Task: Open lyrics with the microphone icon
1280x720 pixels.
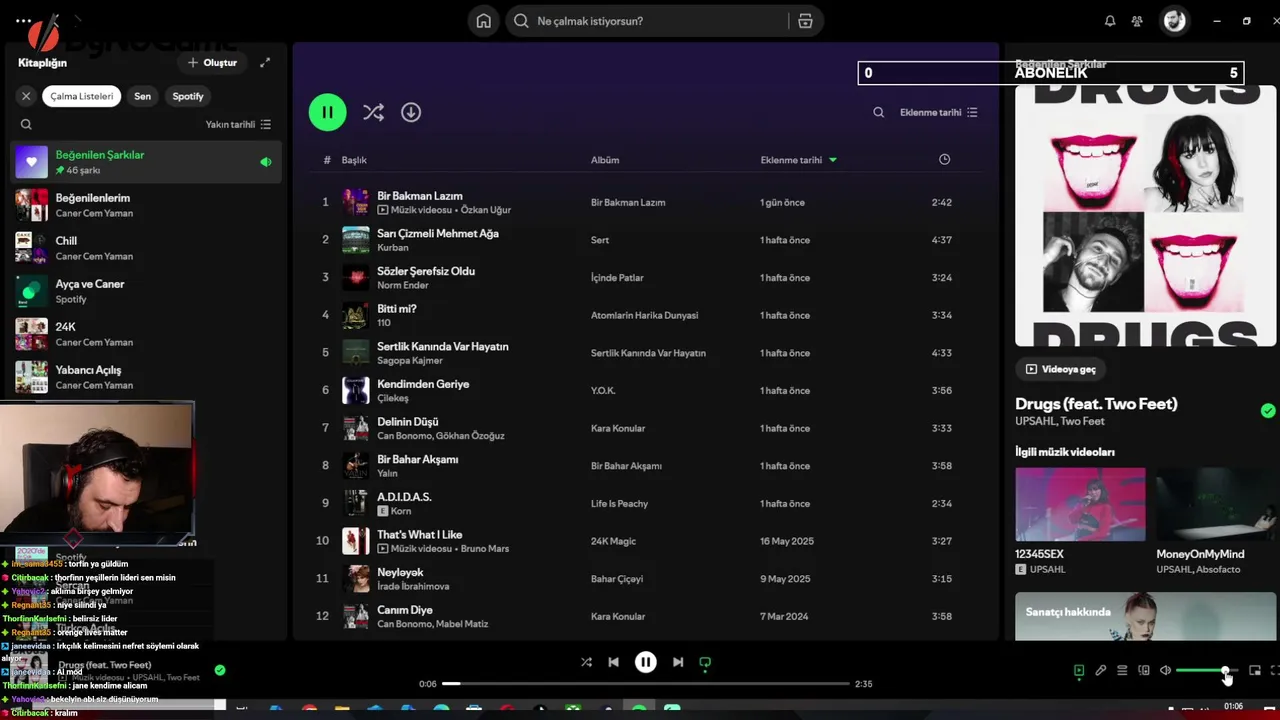Action: tap(1100, 671)
